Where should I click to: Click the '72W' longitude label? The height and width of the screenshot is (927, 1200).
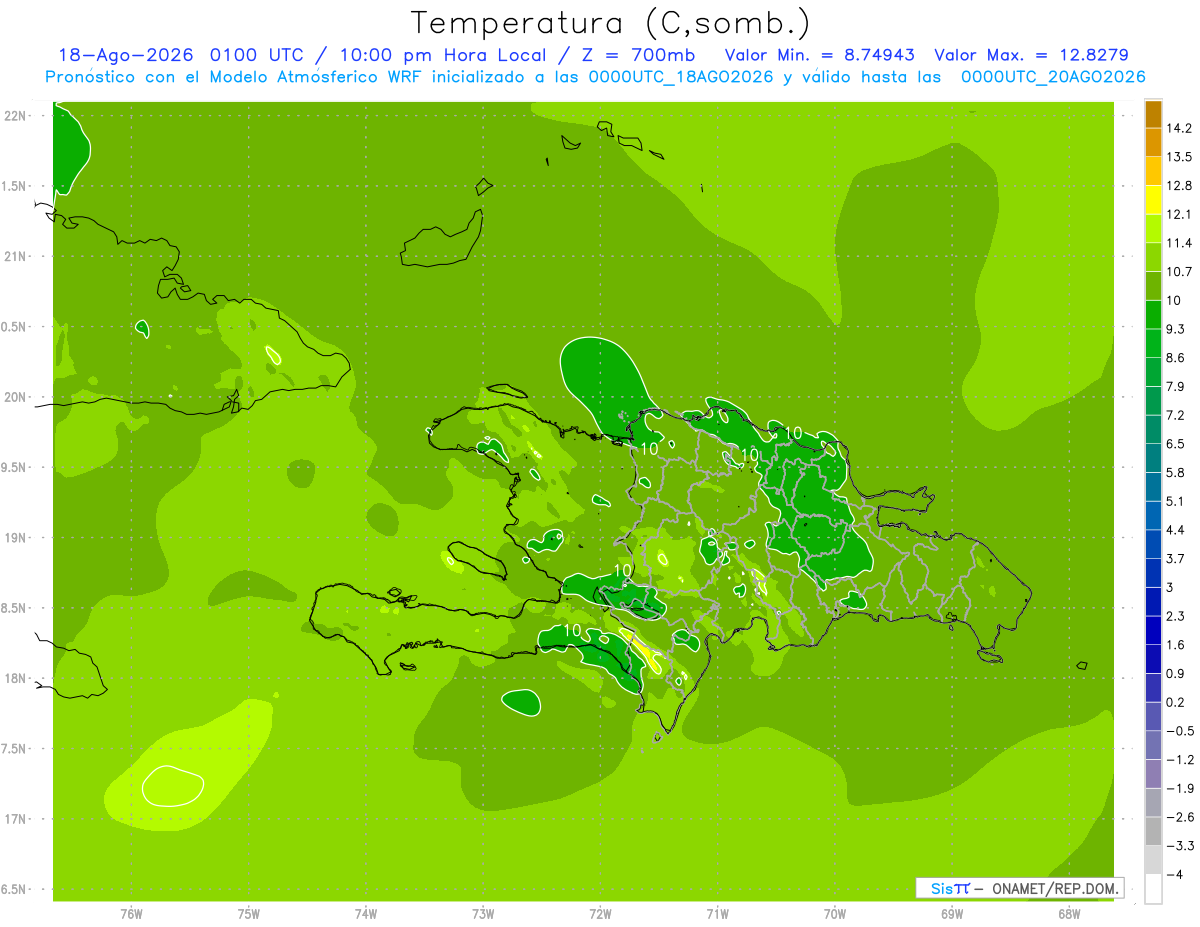(x=600, y=914)
